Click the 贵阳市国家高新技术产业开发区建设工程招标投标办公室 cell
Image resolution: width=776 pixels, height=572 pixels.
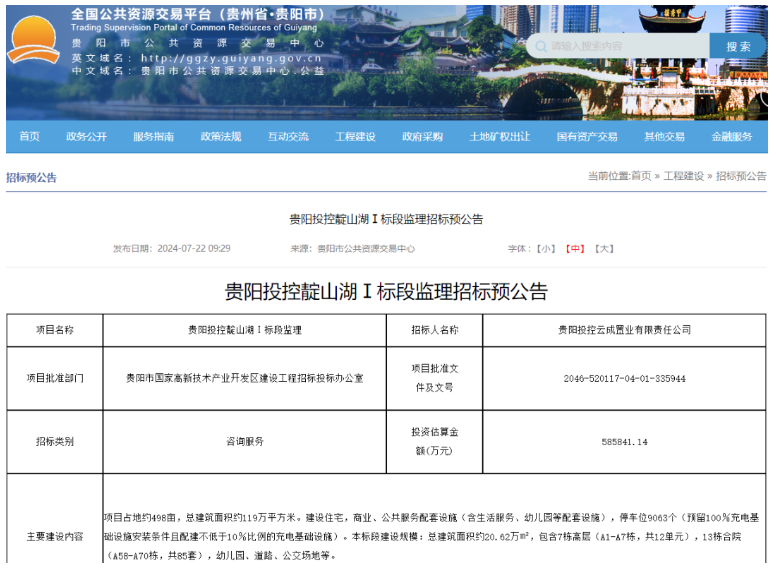coord(244,378)
